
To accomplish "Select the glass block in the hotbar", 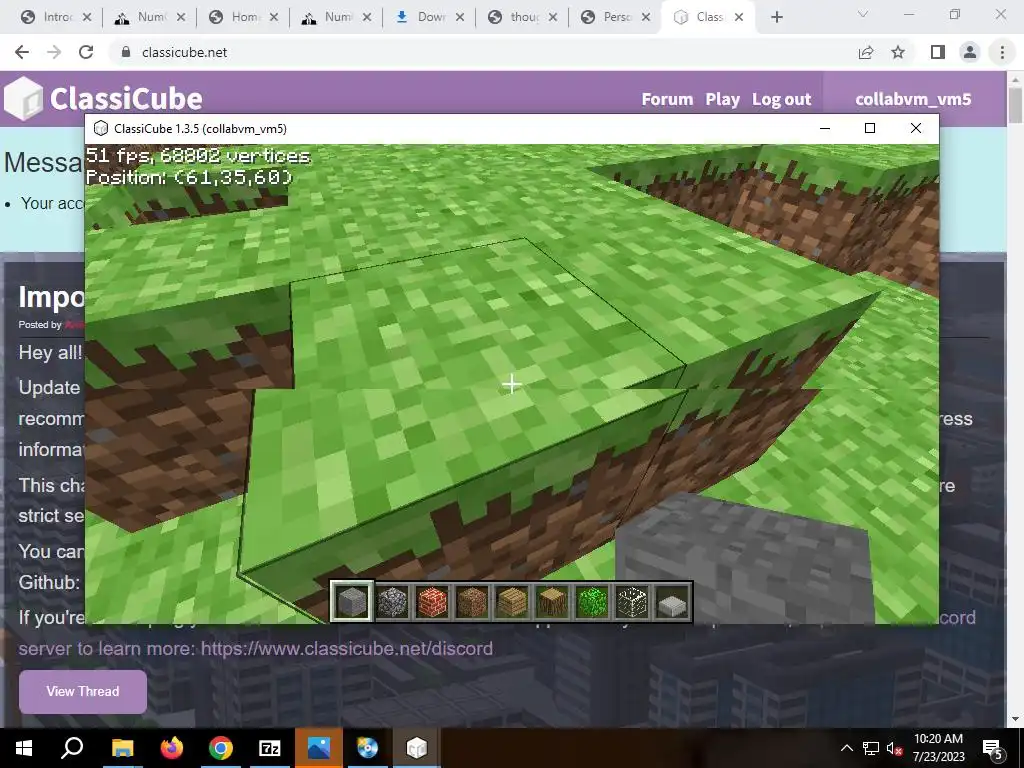I will (632, 601).
